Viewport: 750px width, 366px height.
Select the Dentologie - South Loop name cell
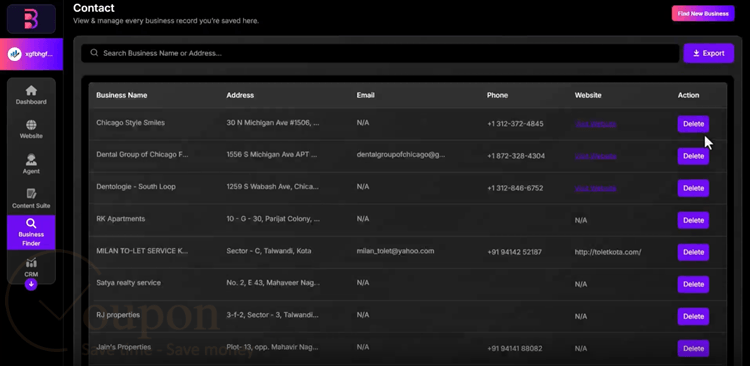click(136, 187)
